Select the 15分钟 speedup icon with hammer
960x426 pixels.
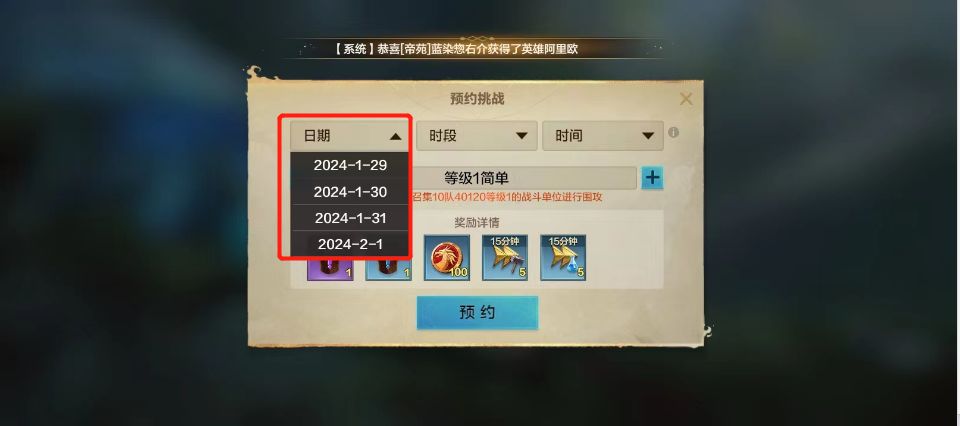(x=505, y=258)
